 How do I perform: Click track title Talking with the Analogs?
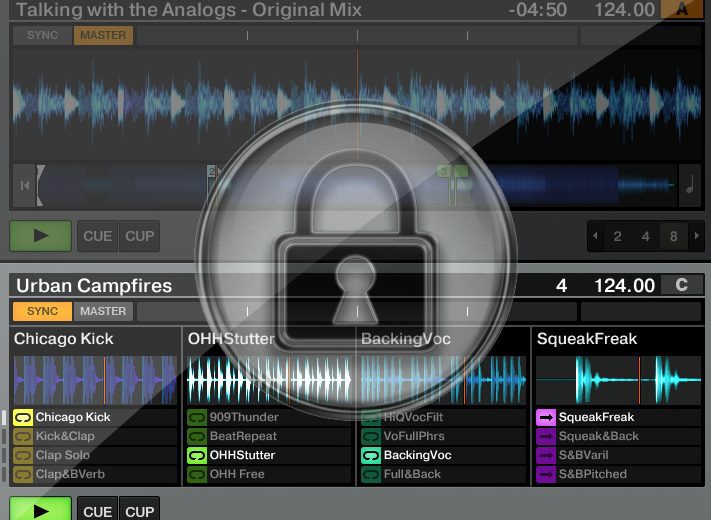click(x=189, y=10)
